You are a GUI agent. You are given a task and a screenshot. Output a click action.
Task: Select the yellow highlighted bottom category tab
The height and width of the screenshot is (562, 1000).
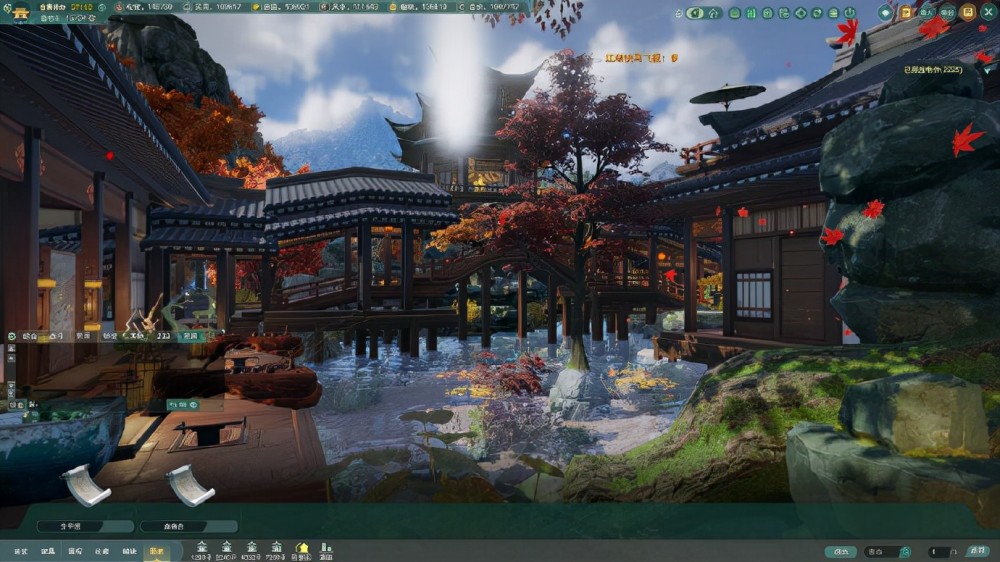(x=157, y=551)
